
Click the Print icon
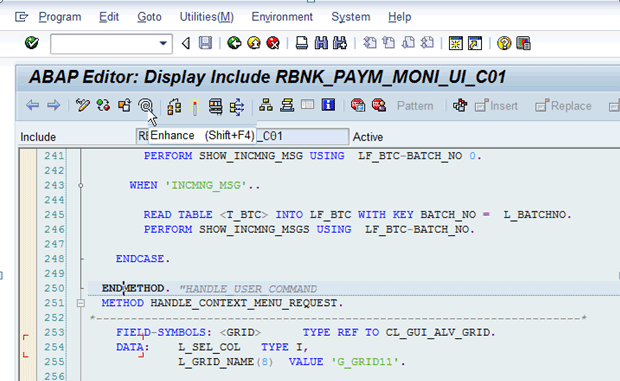(x=302, y=43)
